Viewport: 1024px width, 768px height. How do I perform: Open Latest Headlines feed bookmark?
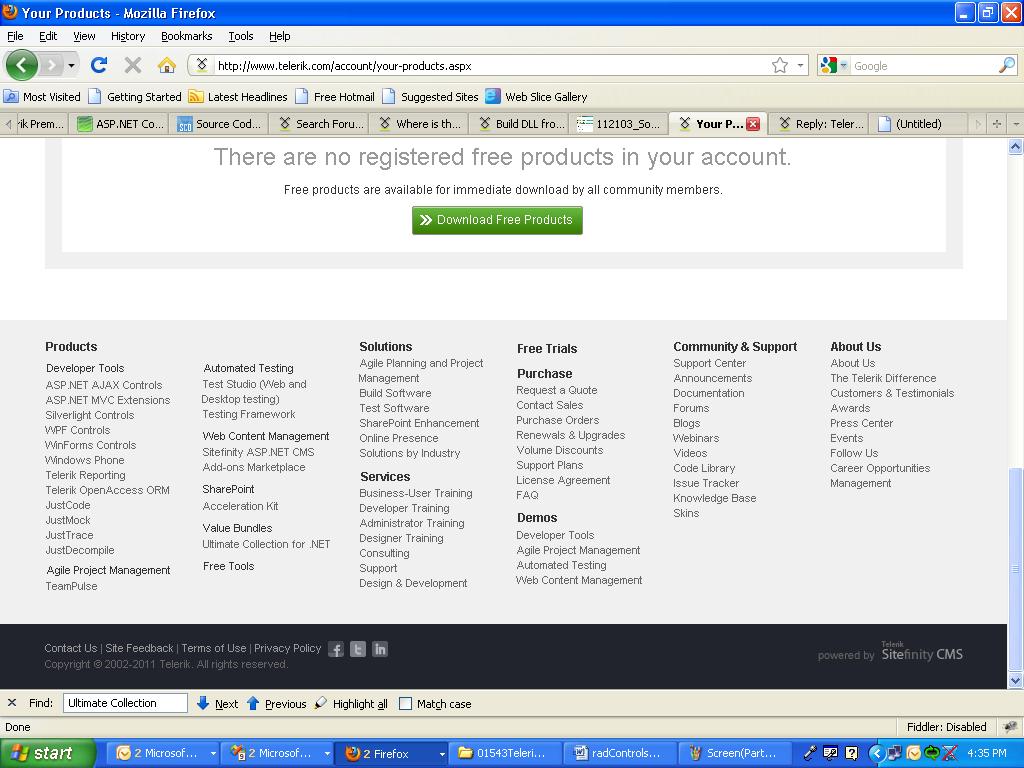coord(238,97)
